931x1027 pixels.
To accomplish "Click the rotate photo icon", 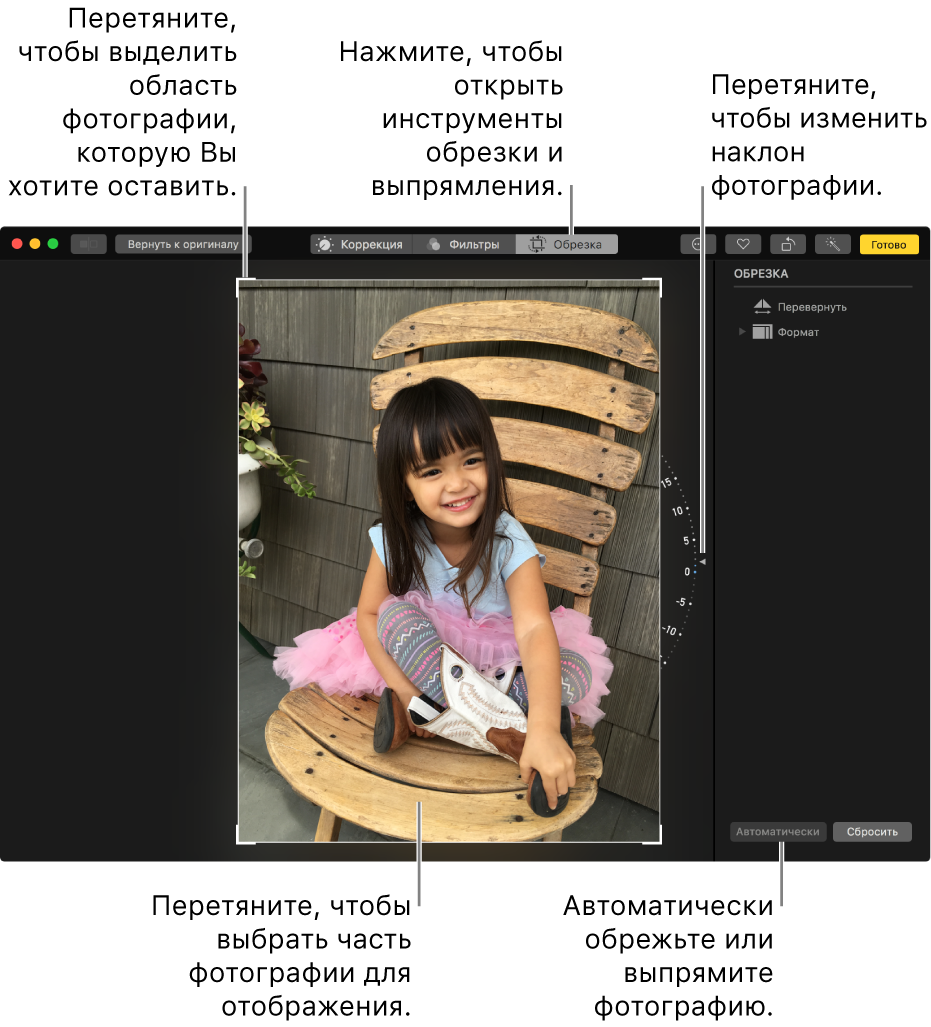I will pos(788,244).
